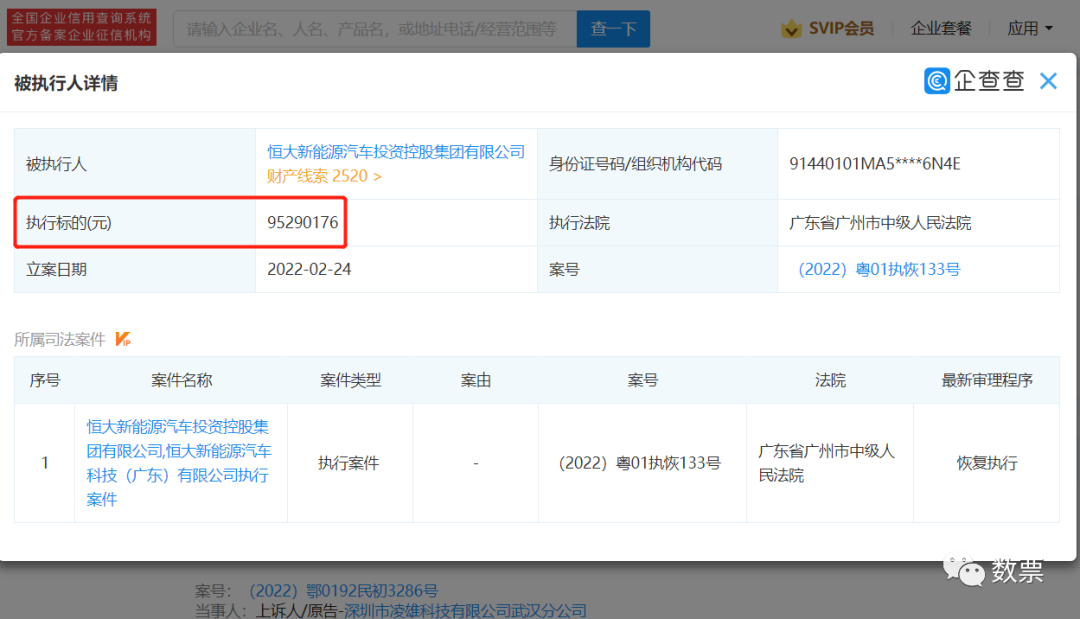1080x619 pixels.
Task: Open 深圳市凌雄科技有限公司武汉分公司 link behind dialog
Action: click(465, 611)
